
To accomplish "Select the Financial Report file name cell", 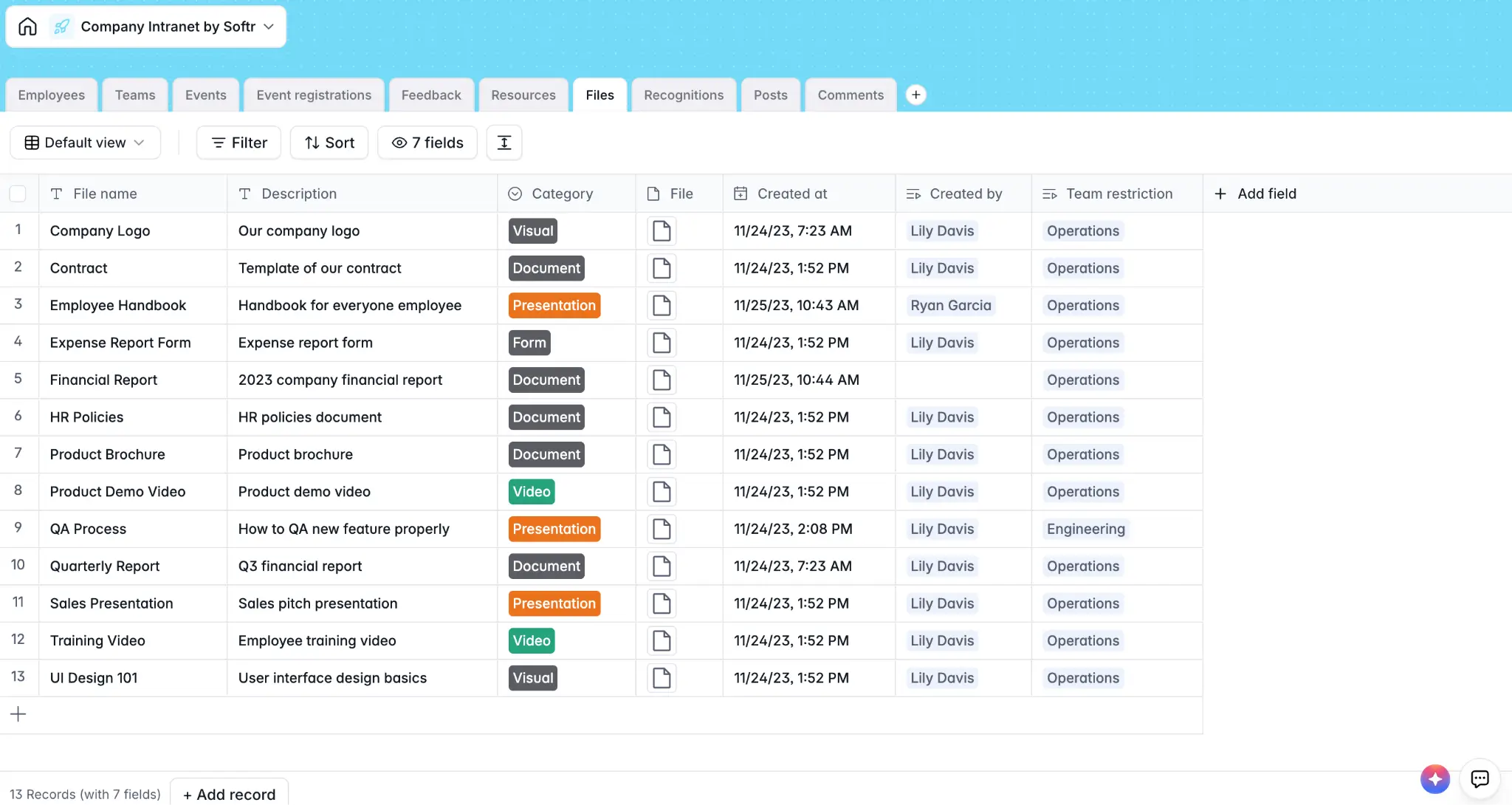I will pos(104,380).
